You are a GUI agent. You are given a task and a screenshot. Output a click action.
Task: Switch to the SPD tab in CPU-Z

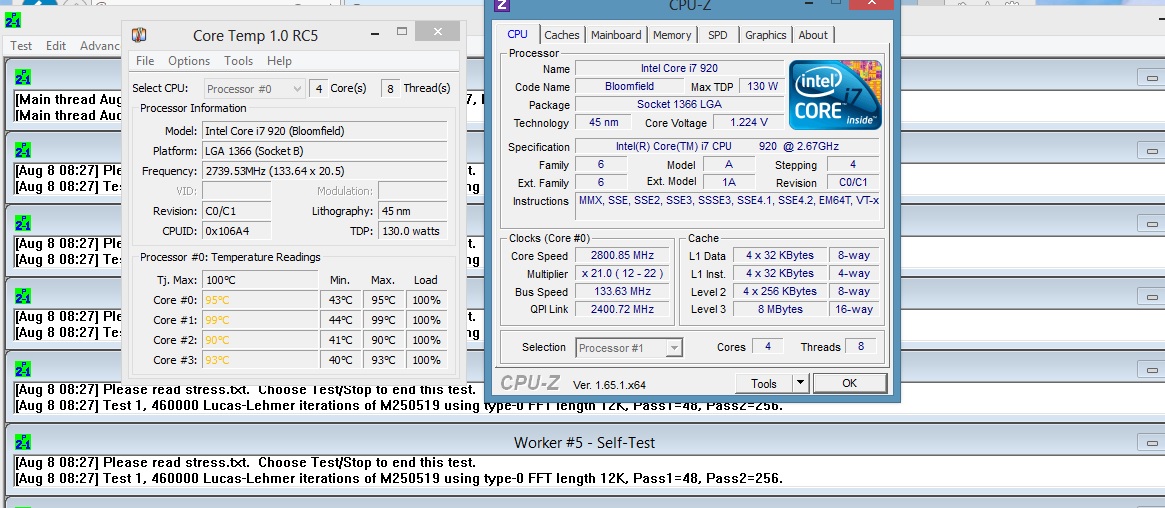[718, 35]
